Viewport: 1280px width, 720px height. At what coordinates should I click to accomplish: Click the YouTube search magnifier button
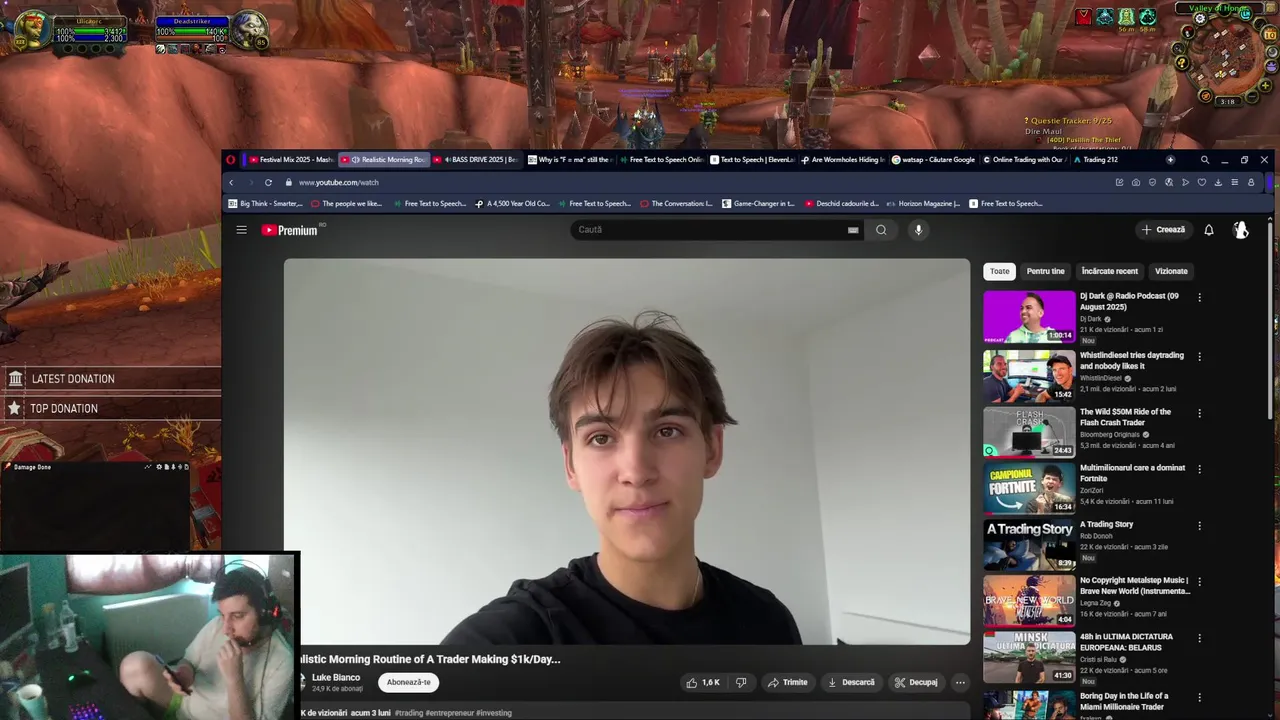point(881,230)
